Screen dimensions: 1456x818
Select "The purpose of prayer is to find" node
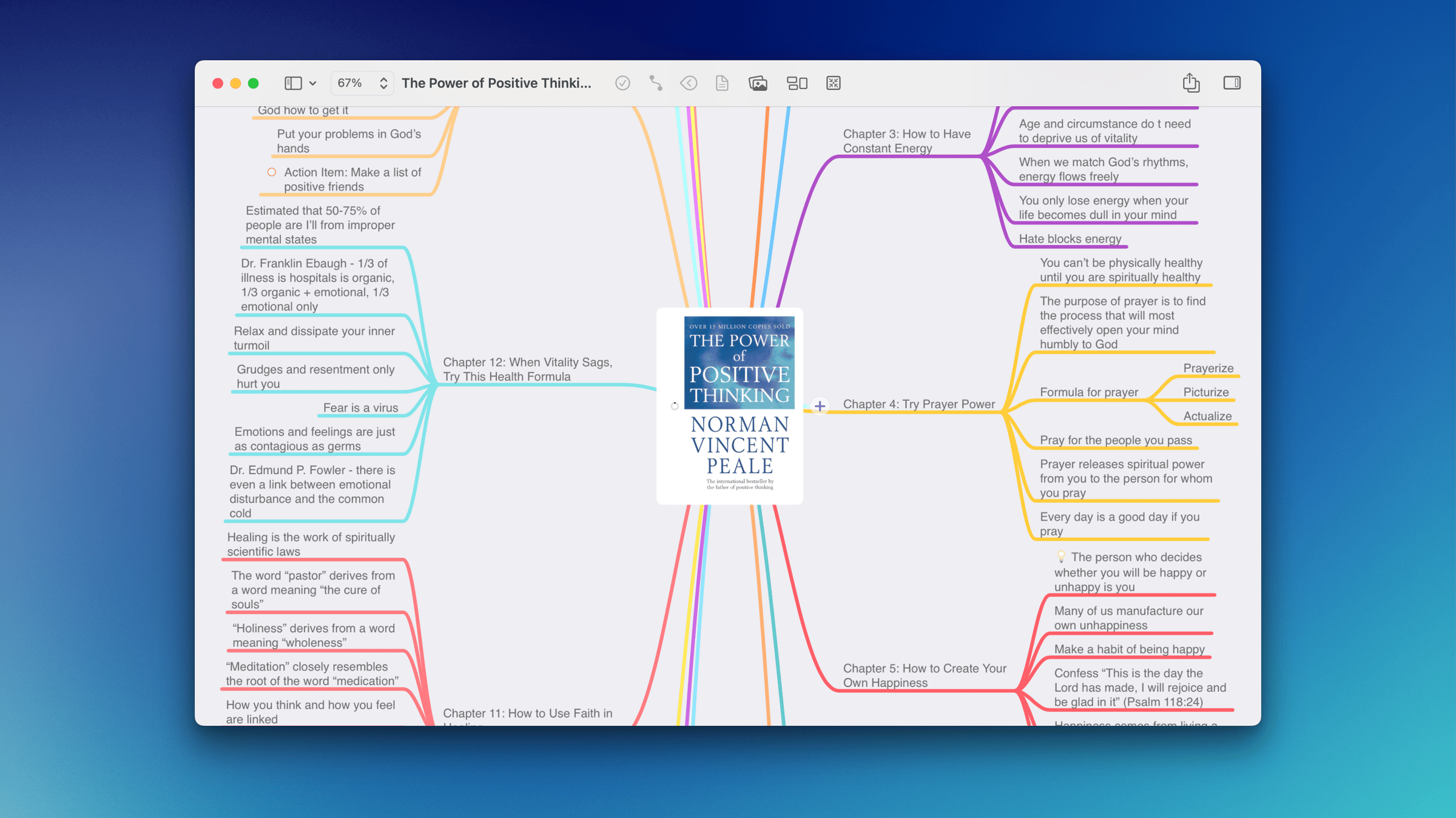coord(1122,323)
